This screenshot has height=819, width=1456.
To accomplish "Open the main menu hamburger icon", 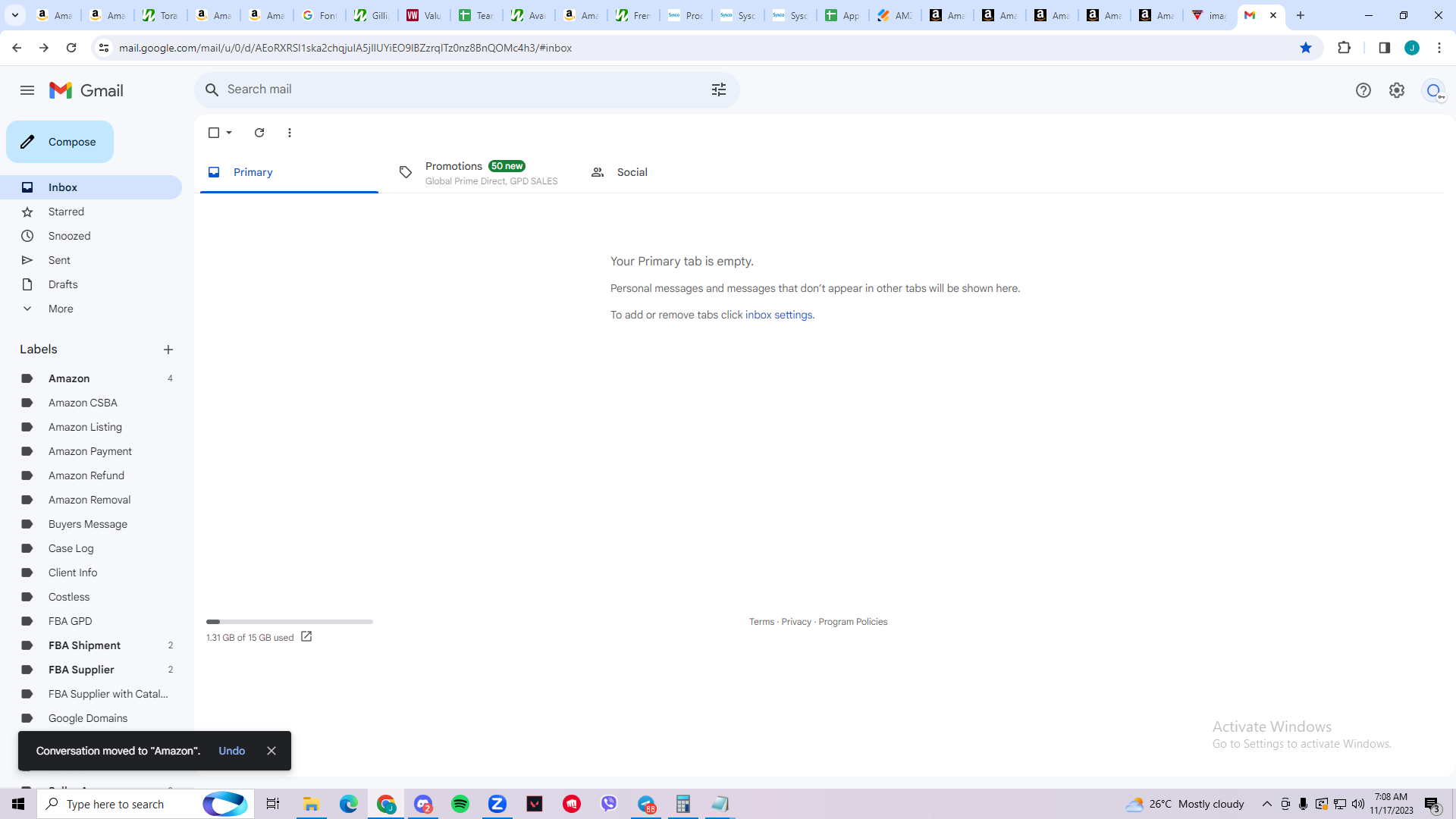I will tap(27, 90).
